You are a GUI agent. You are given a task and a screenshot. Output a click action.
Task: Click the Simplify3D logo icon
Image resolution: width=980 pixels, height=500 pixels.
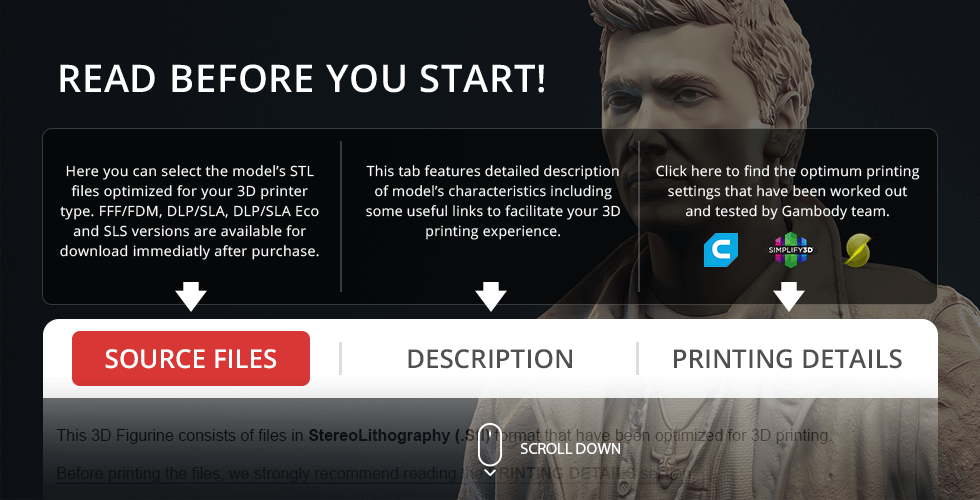[791, 249]
